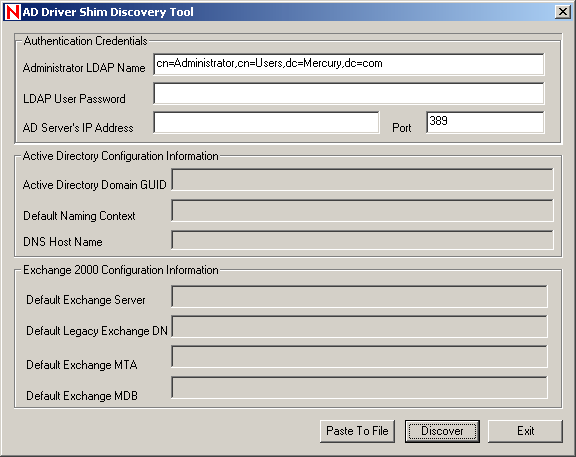Click the "Port" label
This screenshot has height=457, width=576.
click(x=402, y=128)
